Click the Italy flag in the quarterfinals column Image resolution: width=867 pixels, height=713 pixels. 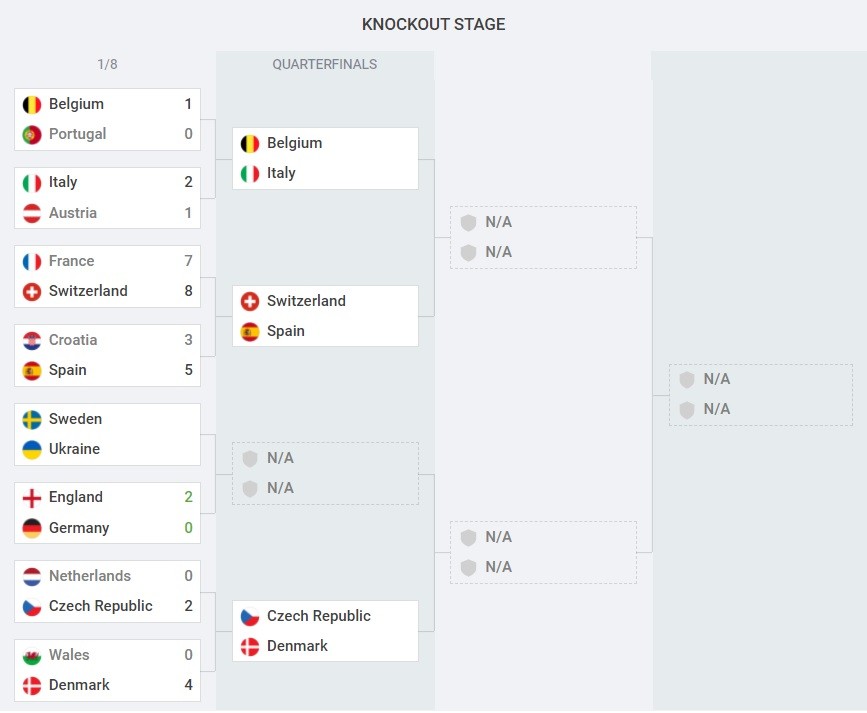(x=250, y=173)
